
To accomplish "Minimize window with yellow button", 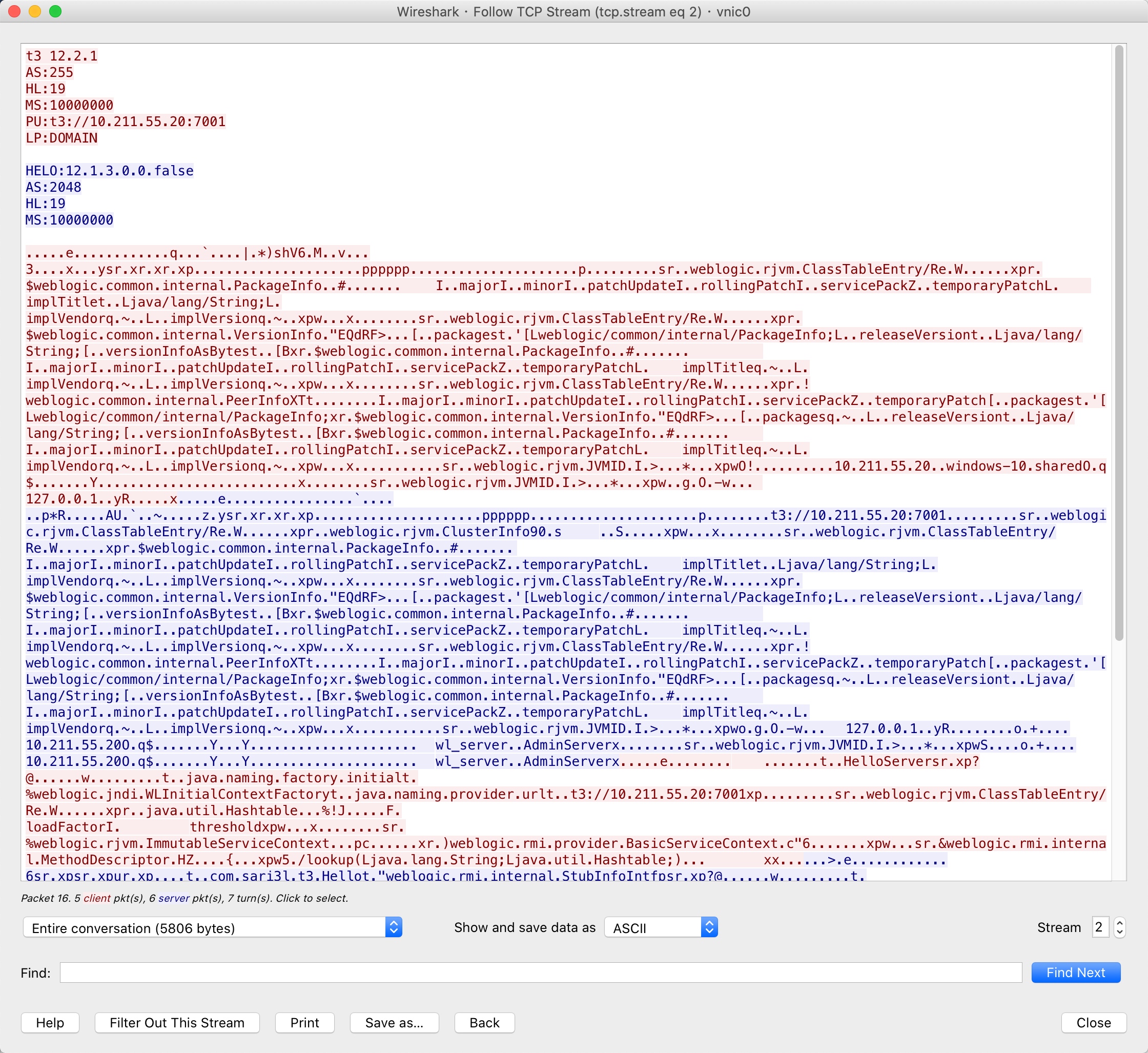I will coord(35,11).
